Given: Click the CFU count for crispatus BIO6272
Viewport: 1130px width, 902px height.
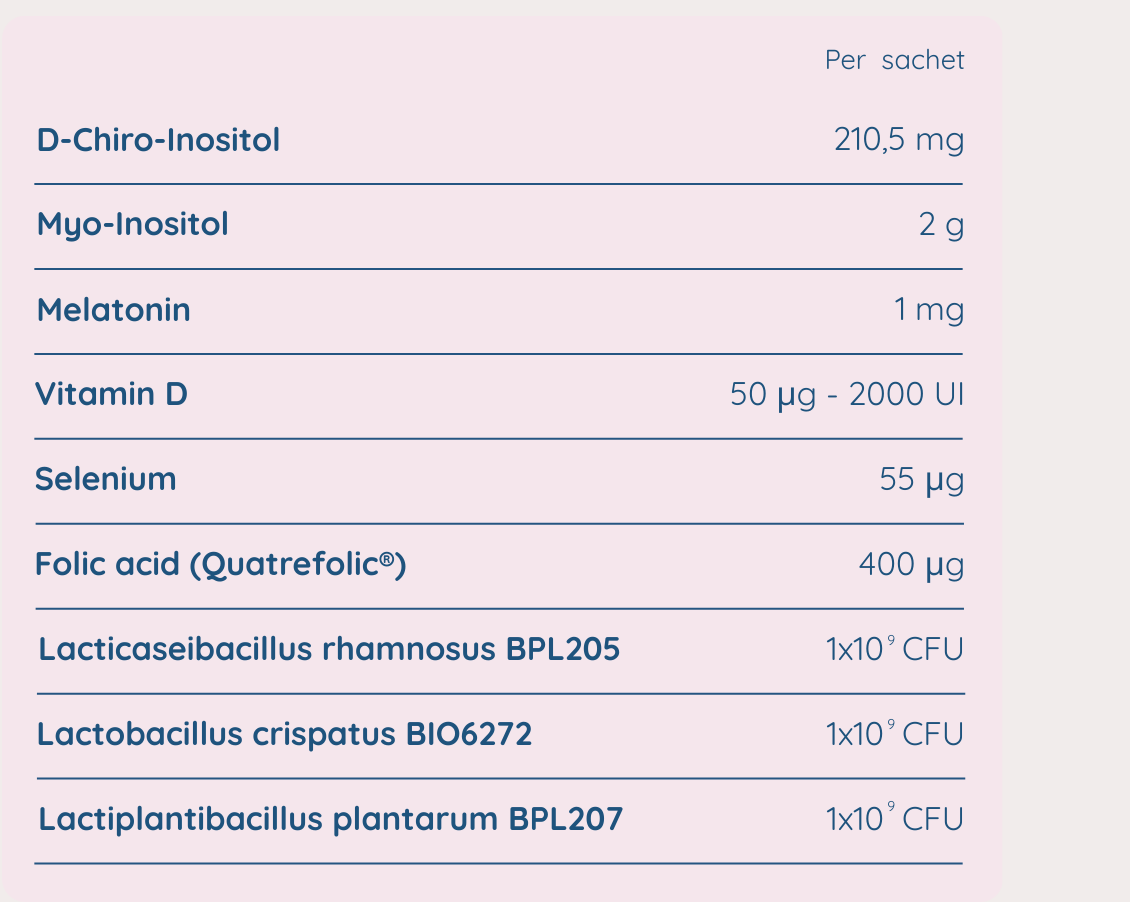Looking at the screenshot, I should 894,735.
